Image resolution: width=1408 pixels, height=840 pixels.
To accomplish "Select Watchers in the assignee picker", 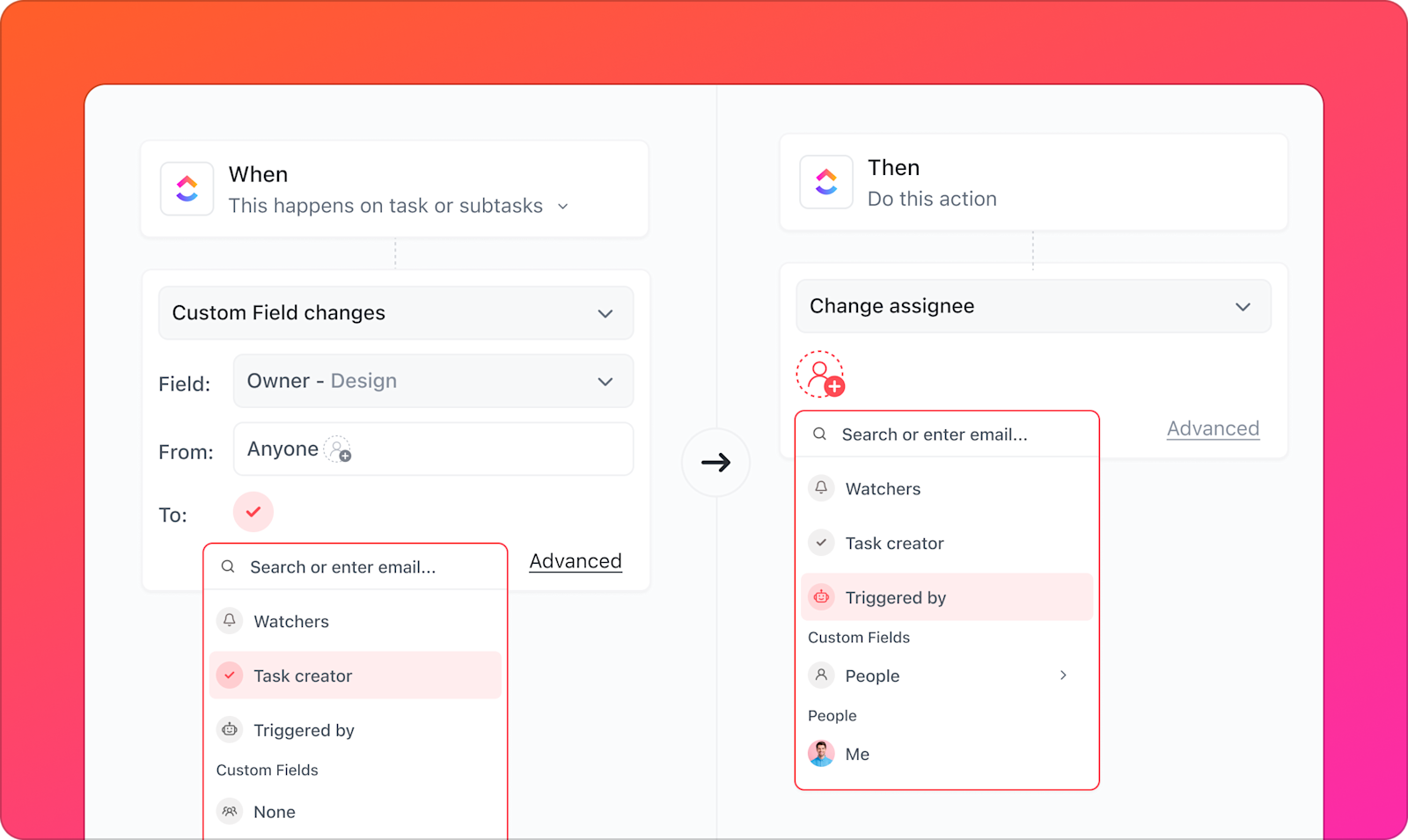I will [x=883, y=488].
